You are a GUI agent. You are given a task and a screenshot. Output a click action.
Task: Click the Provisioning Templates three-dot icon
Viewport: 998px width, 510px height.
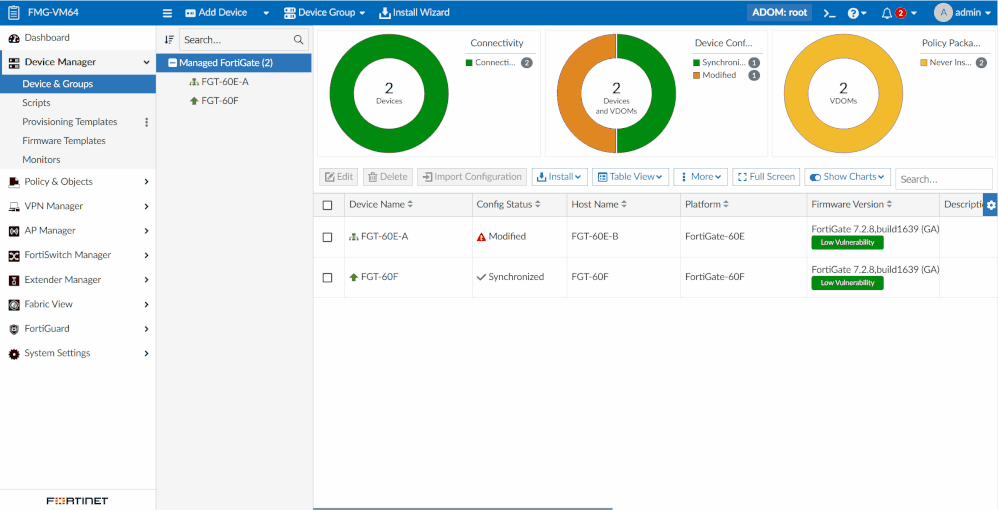click(x=147, y=122)
